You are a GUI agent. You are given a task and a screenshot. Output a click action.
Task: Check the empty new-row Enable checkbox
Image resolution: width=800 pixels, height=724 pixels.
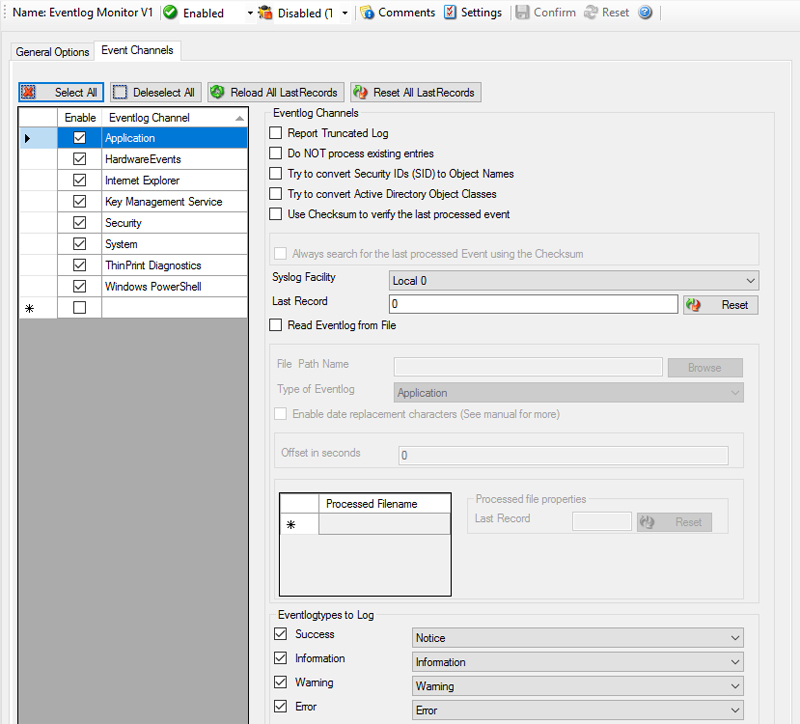(x=80, y=308)
